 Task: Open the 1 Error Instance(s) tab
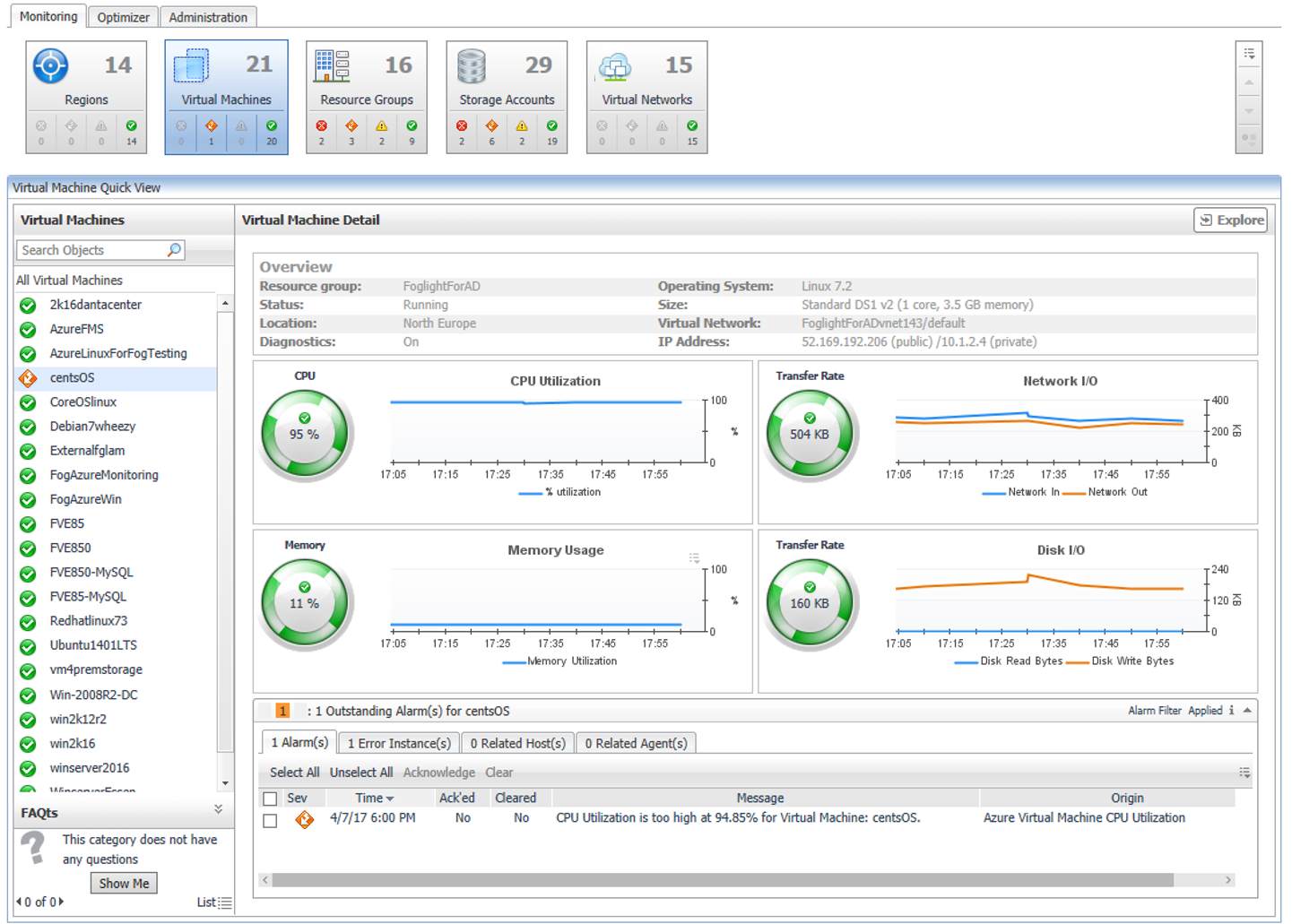(399, 743)
